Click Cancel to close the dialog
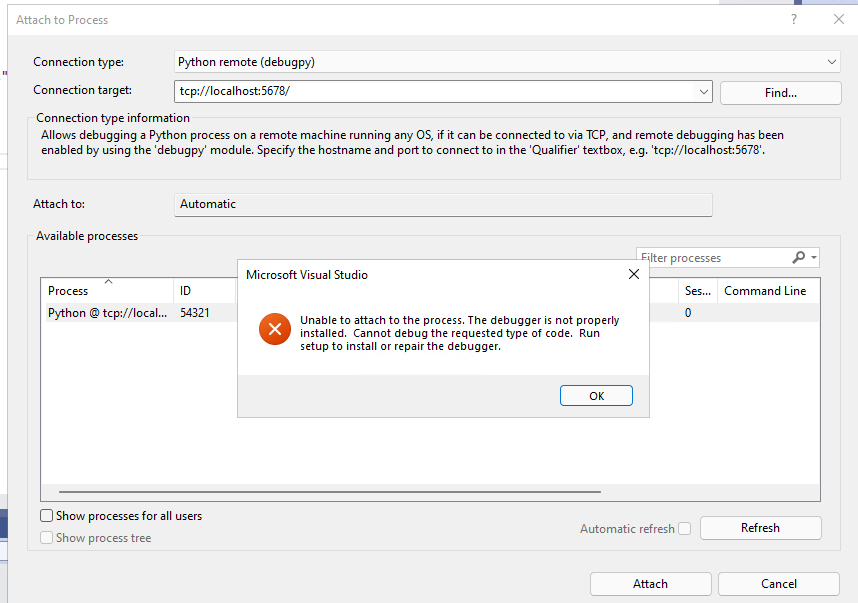858x603 pixels. 778,583
